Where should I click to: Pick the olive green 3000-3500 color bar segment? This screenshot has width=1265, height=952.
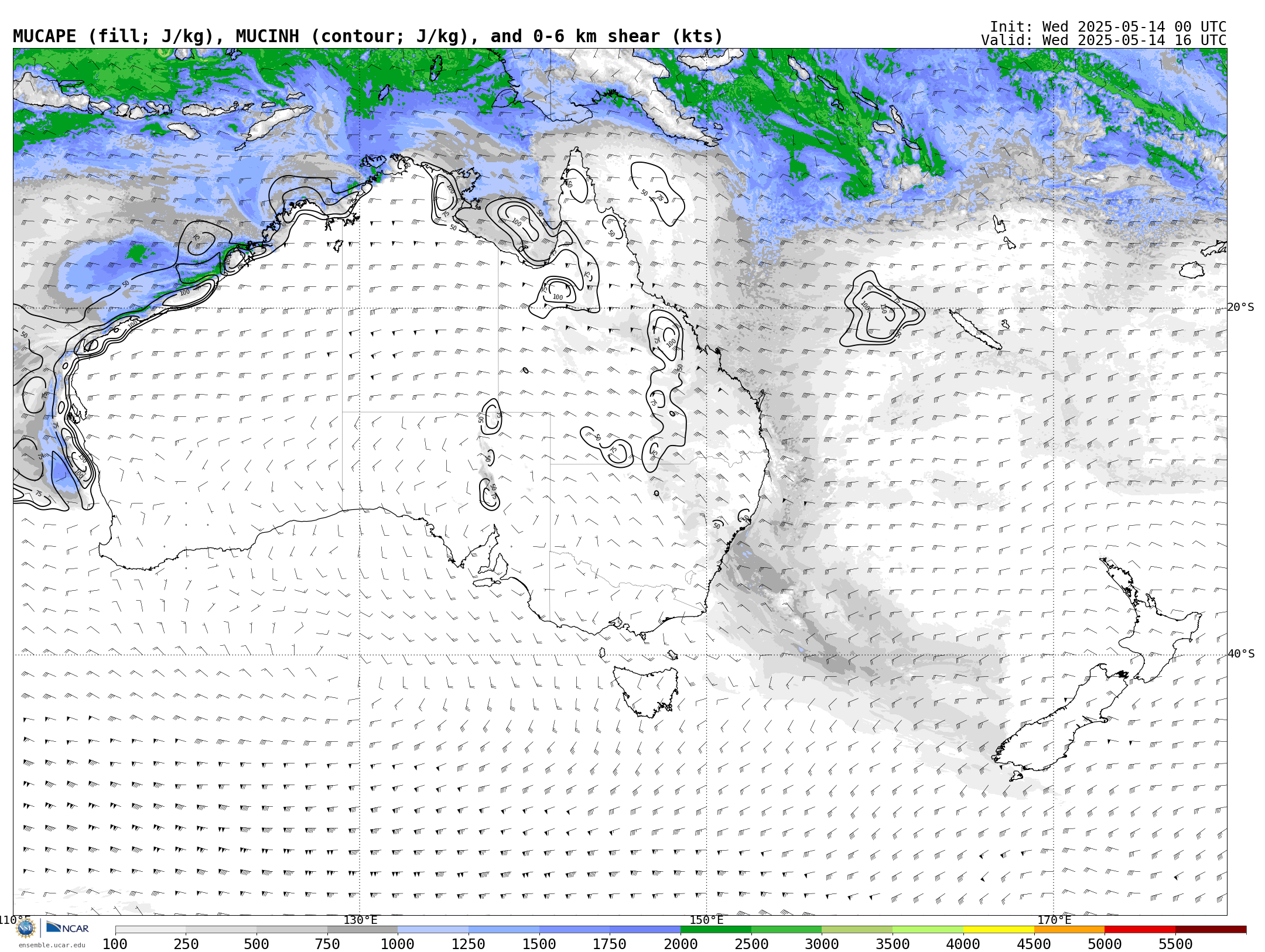tap(857, 930)
